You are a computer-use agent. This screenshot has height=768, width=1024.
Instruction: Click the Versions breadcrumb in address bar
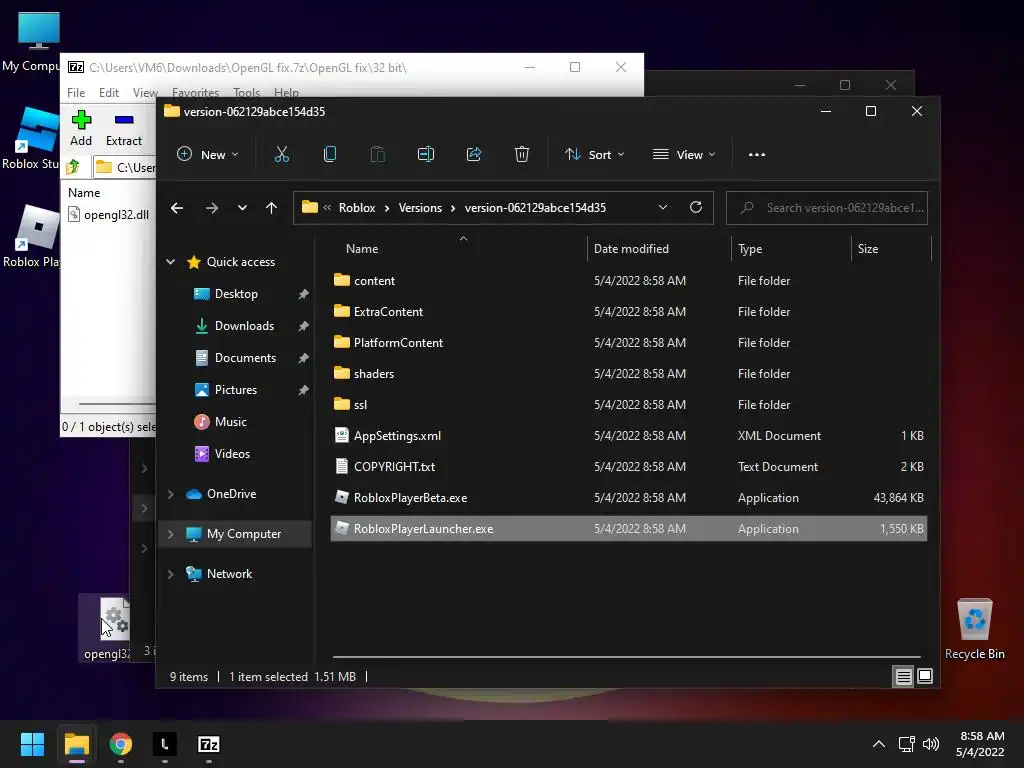coord(420,208)
